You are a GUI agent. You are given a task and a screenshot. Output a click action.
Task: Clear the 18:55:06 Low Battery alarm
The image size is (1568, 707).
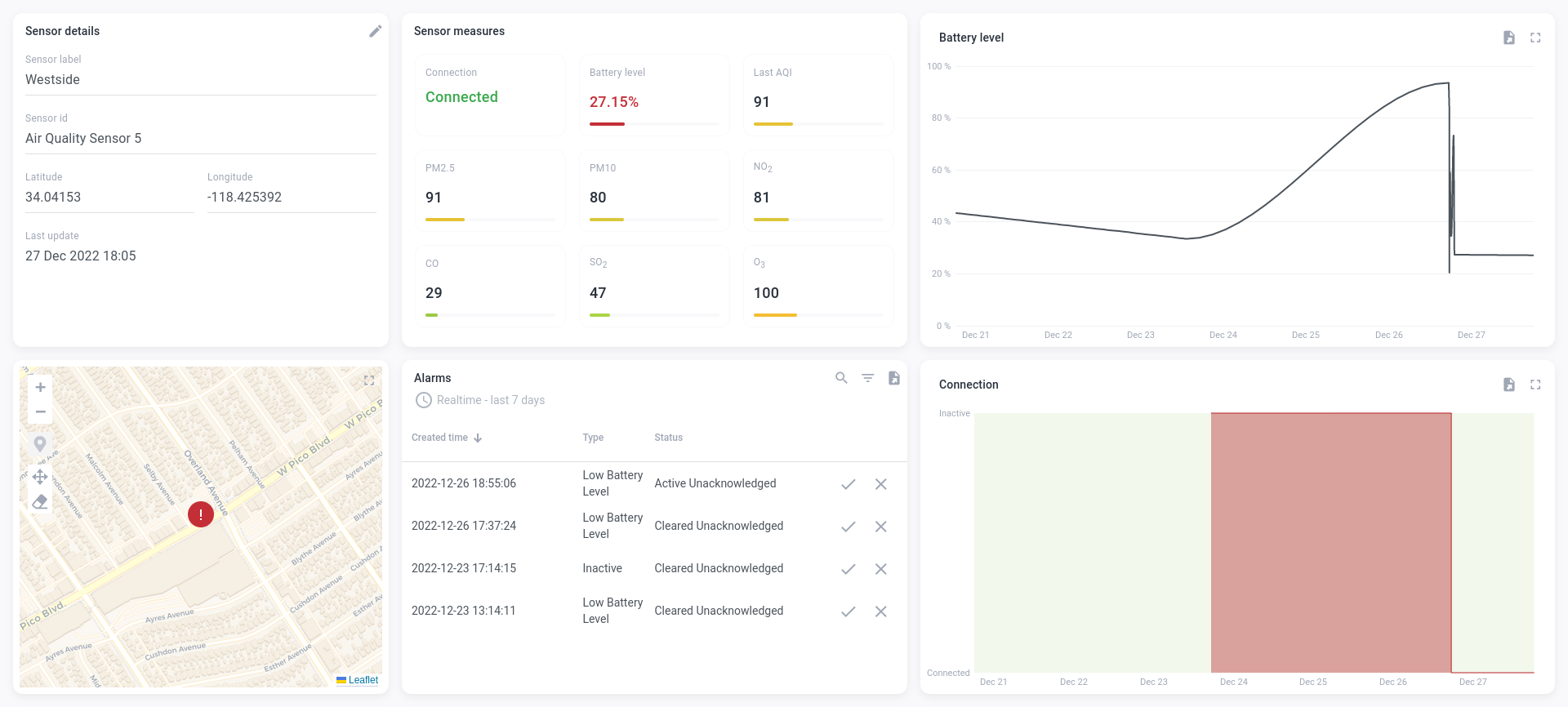880,484
